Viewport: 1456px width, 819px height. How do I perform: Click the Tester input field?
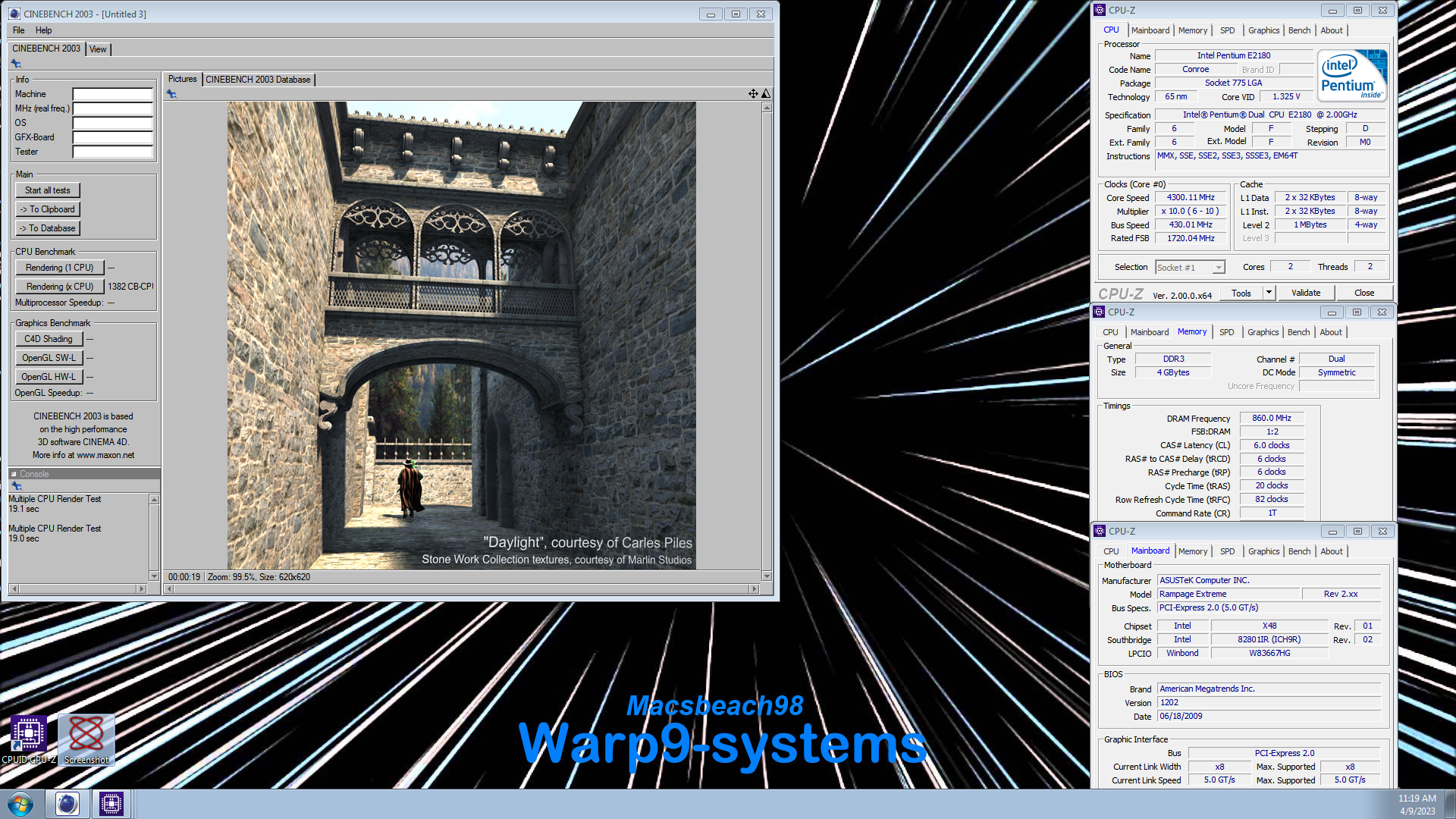click(x=112, y=152)
